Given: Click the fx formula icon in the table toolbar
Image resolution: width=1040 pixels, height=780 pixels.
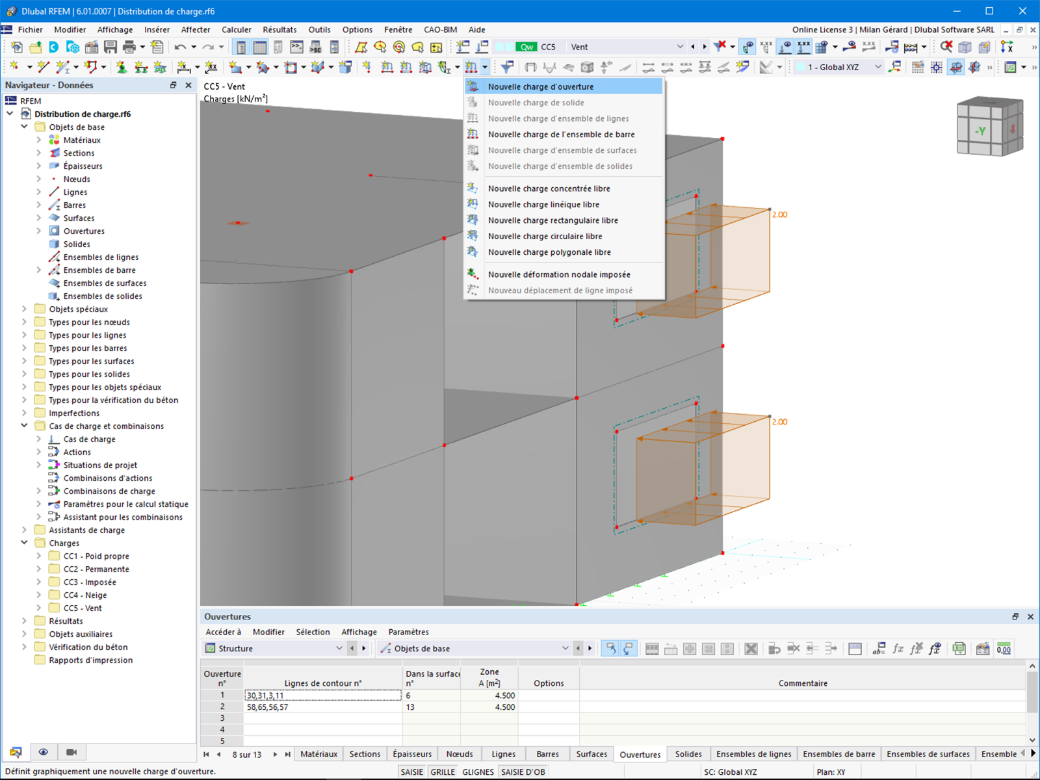Looking at the screenshot, I should 898,649.
